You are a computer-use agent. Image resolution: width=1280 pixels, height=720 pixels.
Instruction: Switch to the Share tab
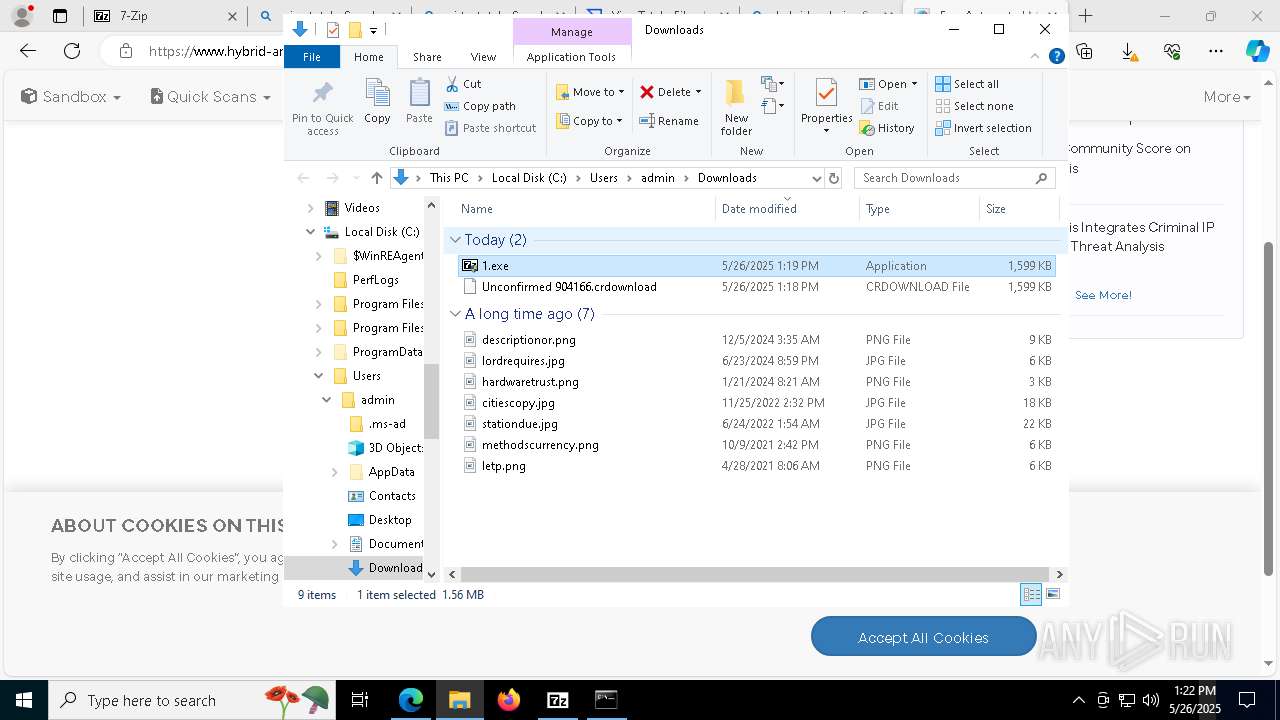pyautogui.click(x=427, y=57)
